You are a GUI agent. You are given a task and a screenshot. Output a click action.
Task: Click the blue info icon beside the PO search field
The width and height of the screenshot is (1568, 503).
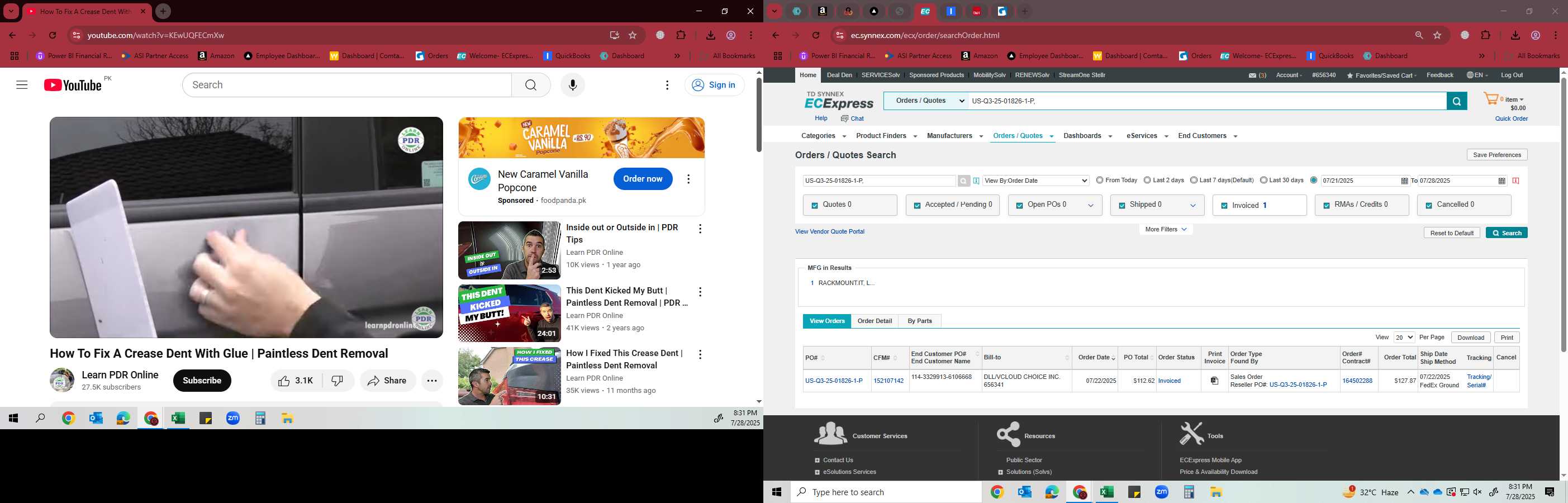click(976, 181)
